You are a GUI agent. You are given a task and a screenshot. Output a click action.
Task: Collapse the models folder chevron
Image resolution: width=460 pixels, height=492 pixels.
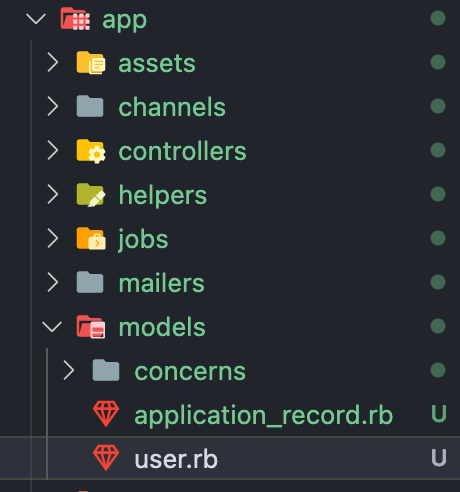(52, 327)
